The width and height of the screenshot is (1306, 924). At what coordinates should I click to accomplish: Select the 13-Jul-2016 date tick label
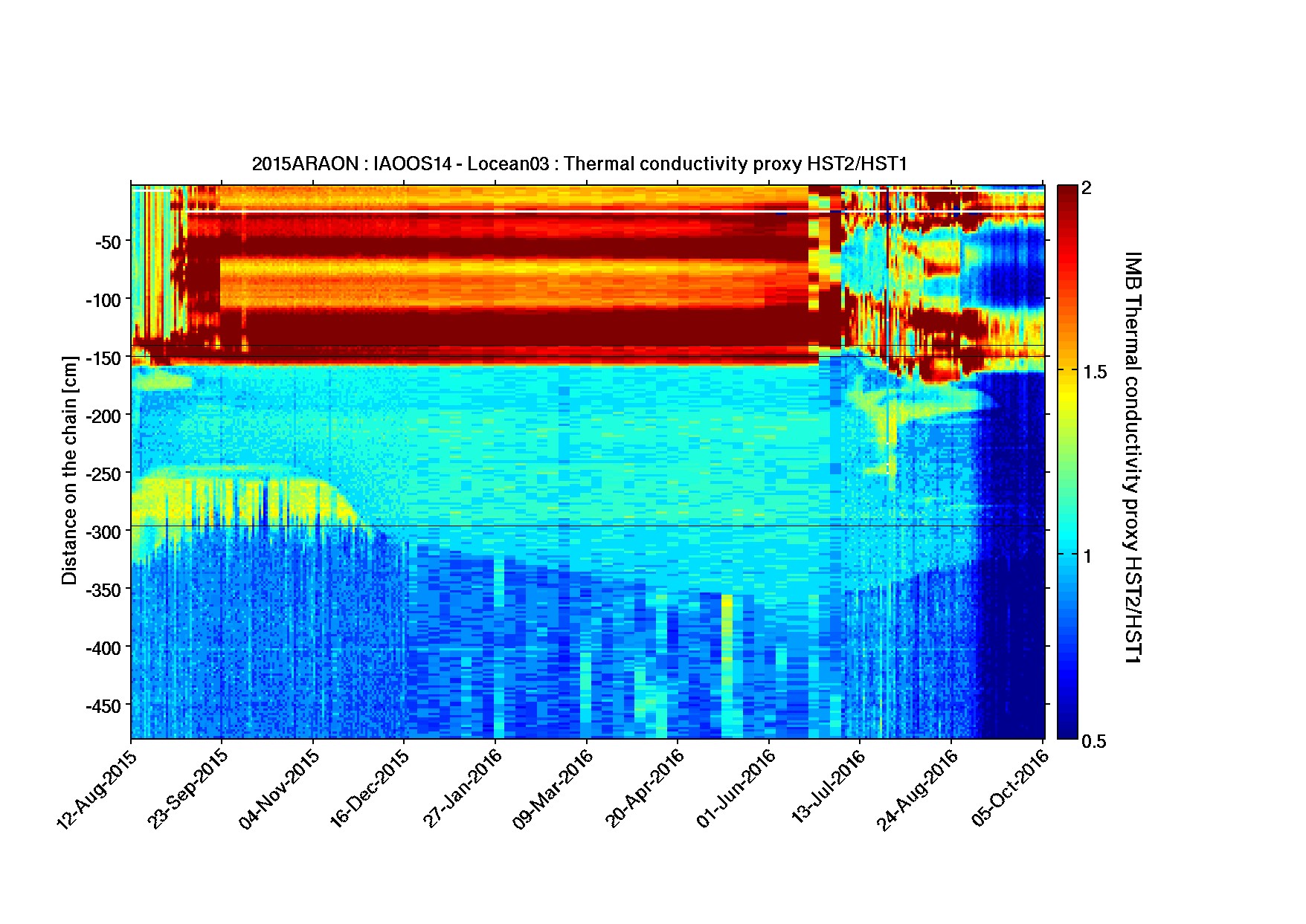pyautogui.click(x=828, y=789)
